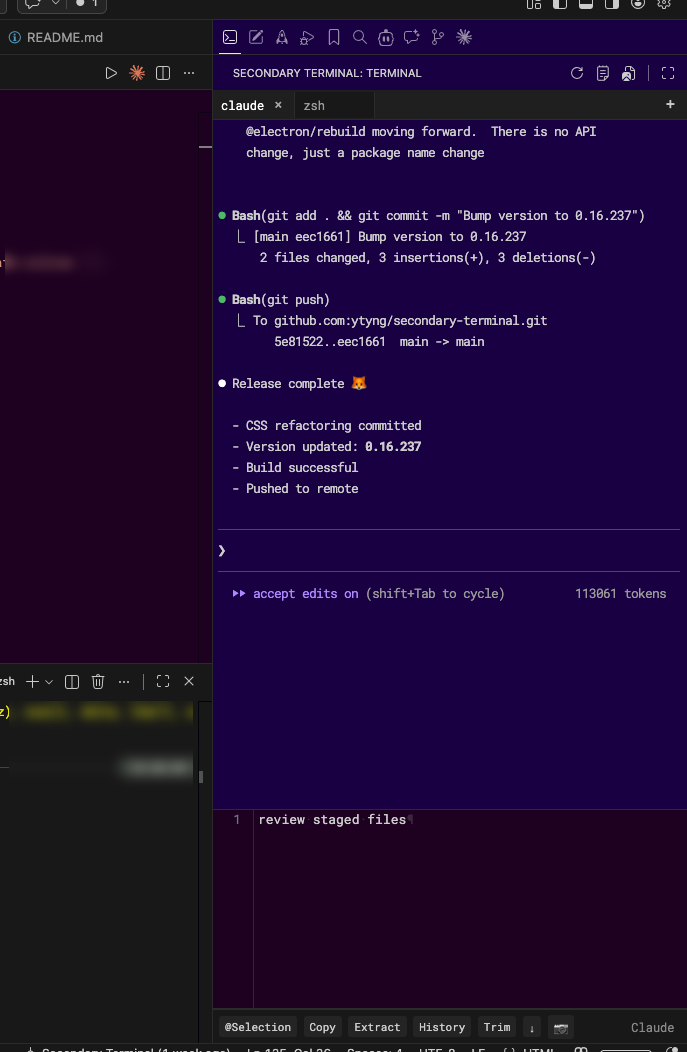Screen dimensions: 687x1052
Task: Open the Copilot robot icon panel
Action: pyautogui.click(x=386, y=38)
